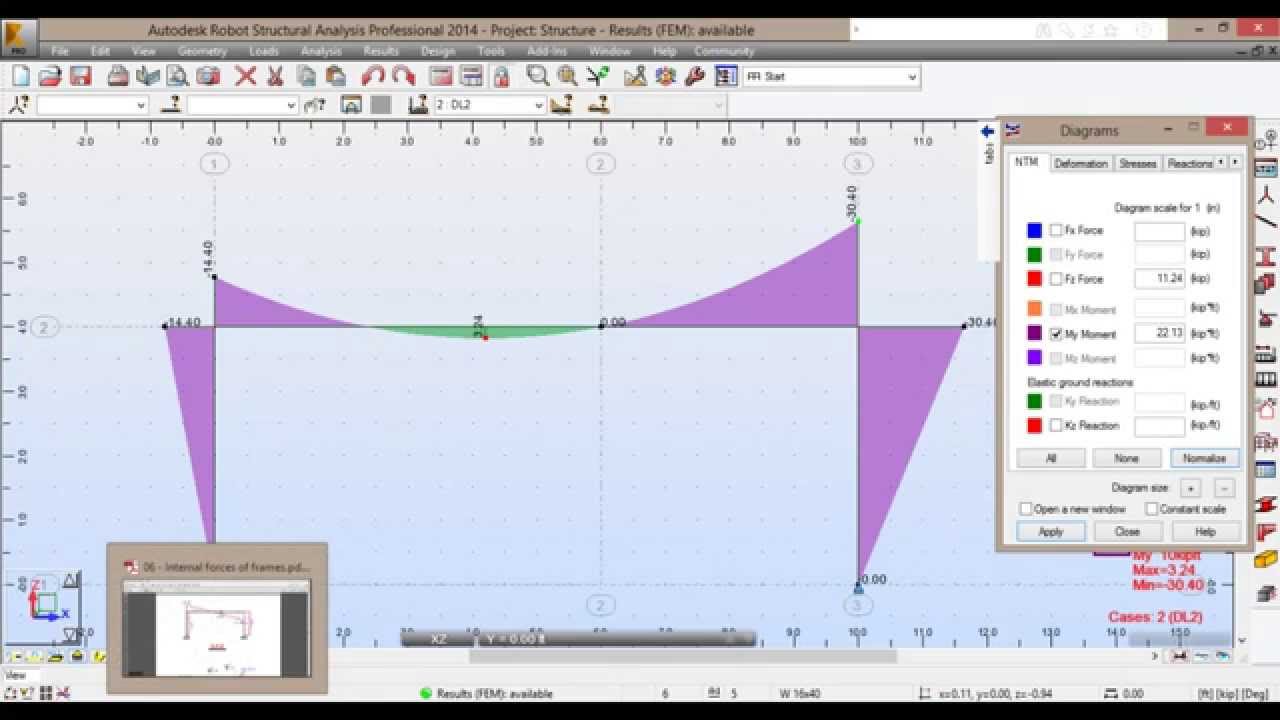Click the PDF window thumbnail preview
1280x720 pixels.
[x=216, y=628]
